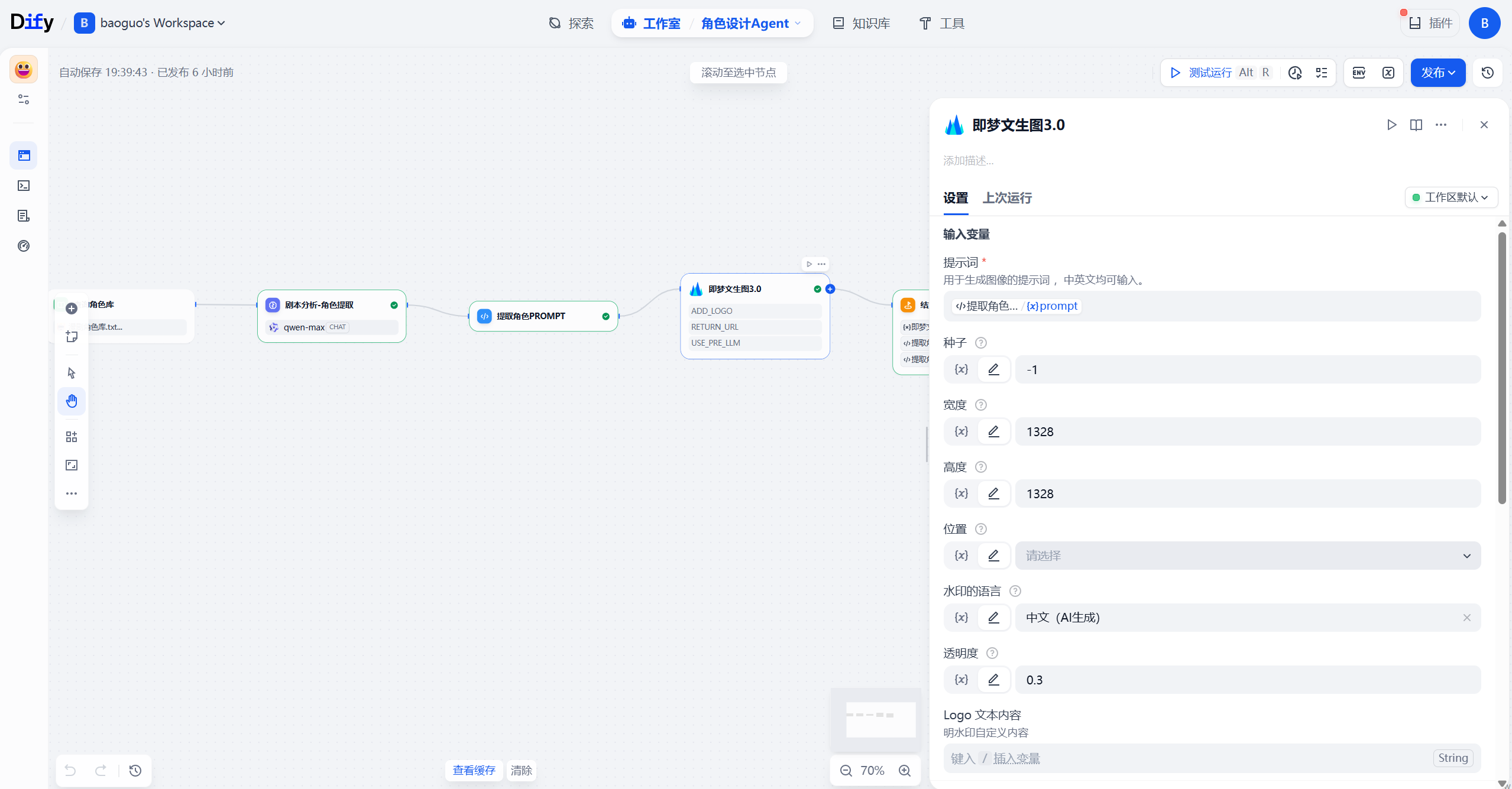The width and height of the screenshot is (1512, 789).
Task: Open more options ellipsis on canvas toolbar
Action: (x=72, y=493)
